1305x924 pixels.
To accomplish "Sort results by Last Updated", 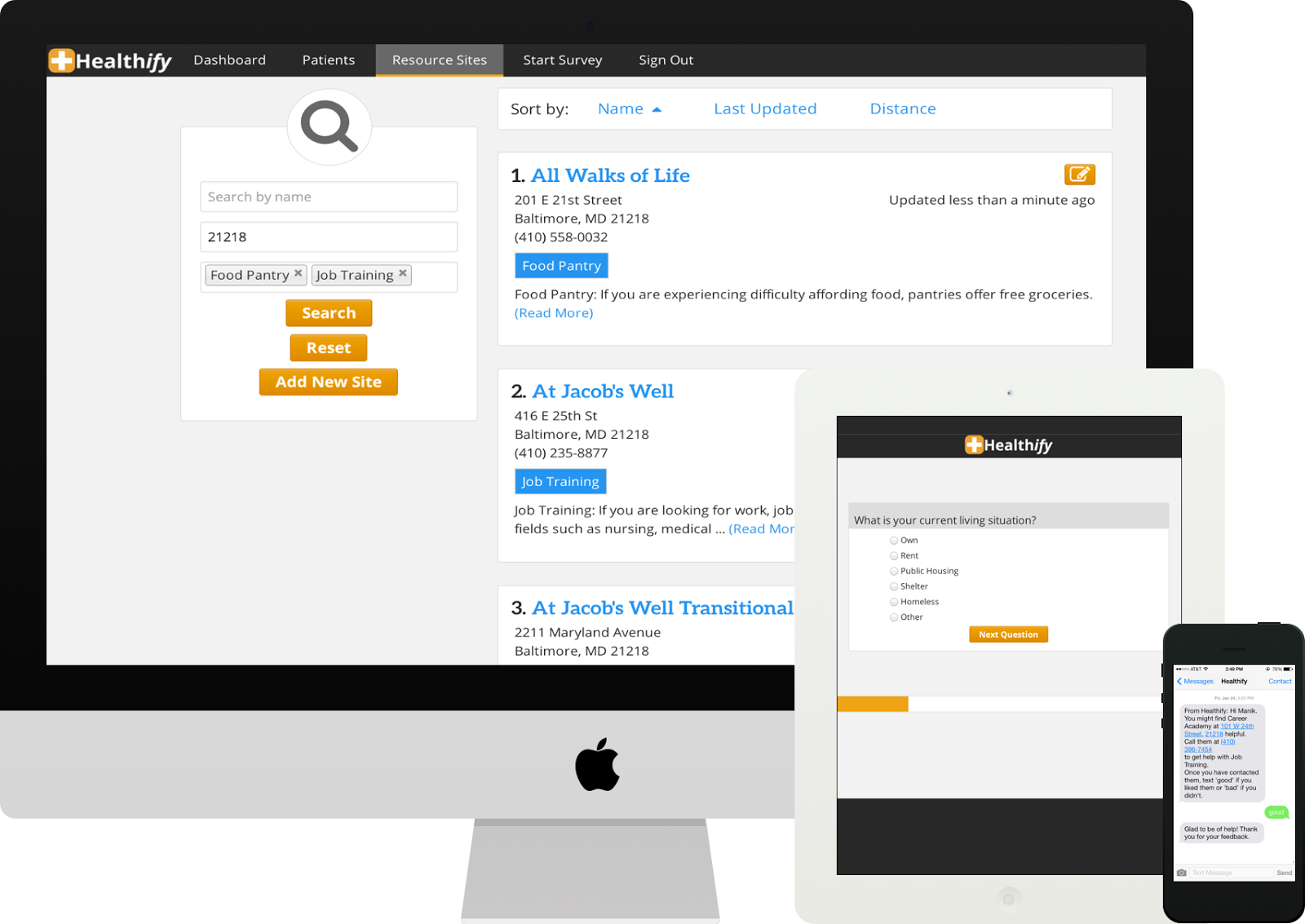I will pos(765,109).
